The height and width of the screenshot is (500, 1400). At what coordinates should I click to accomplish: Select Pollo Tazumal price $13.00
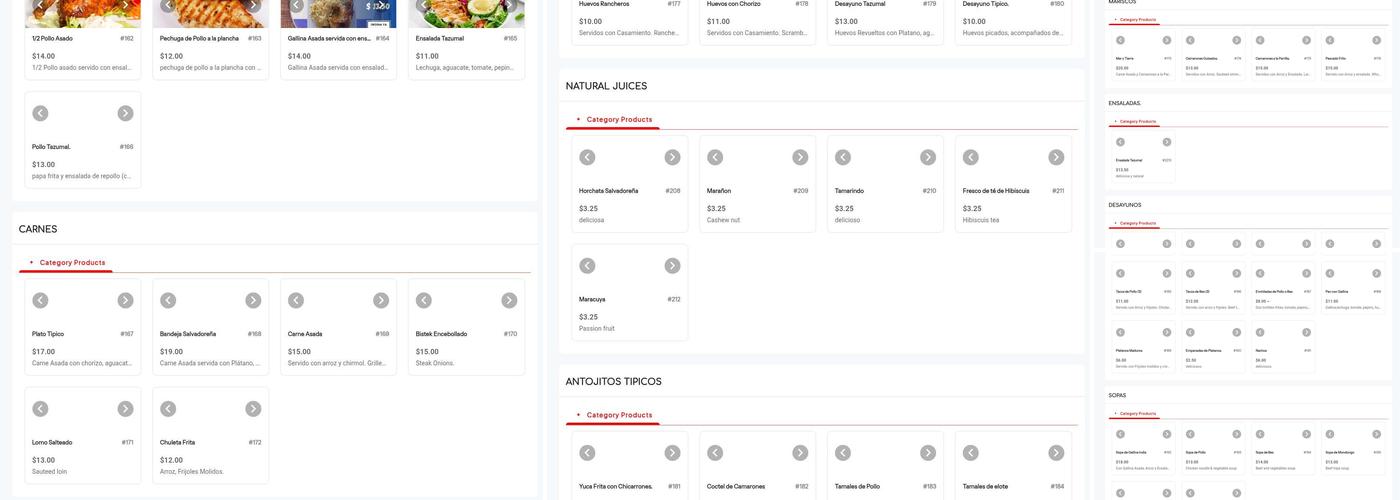click(43, 164)
